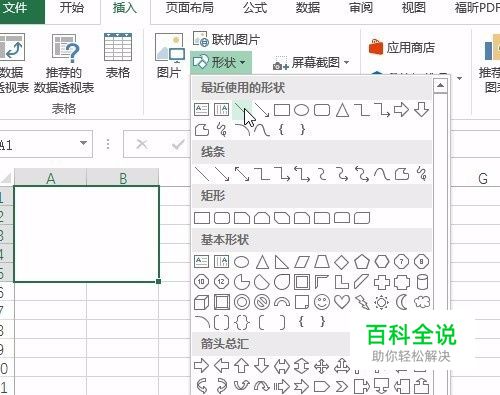
Task: Go to the 数据 ribbon tab
Action: tap(308, 8)
